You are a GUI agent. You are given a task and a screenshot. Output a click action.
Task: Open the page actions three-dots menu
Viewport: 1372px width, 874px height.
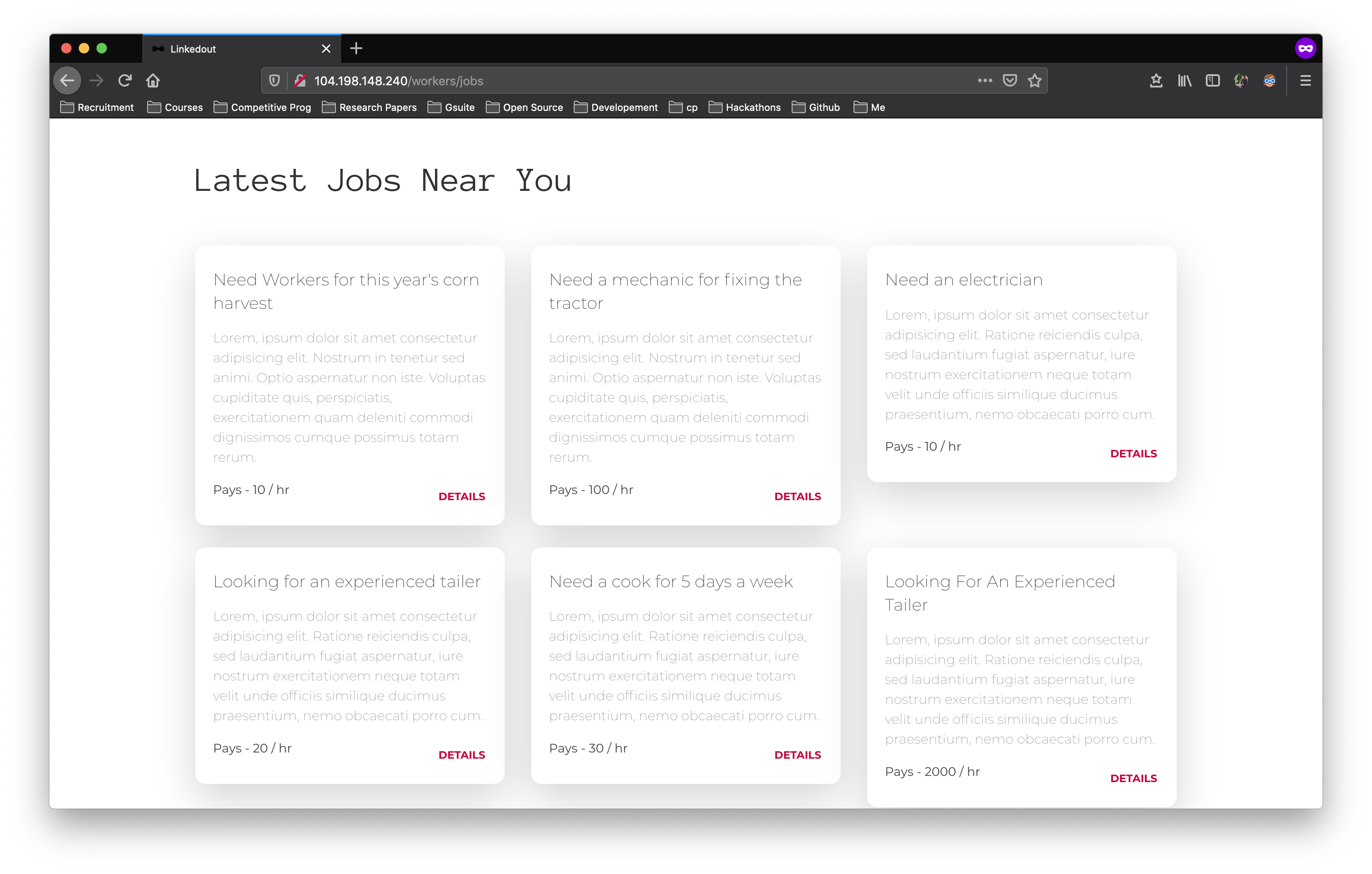click(984, 80)
